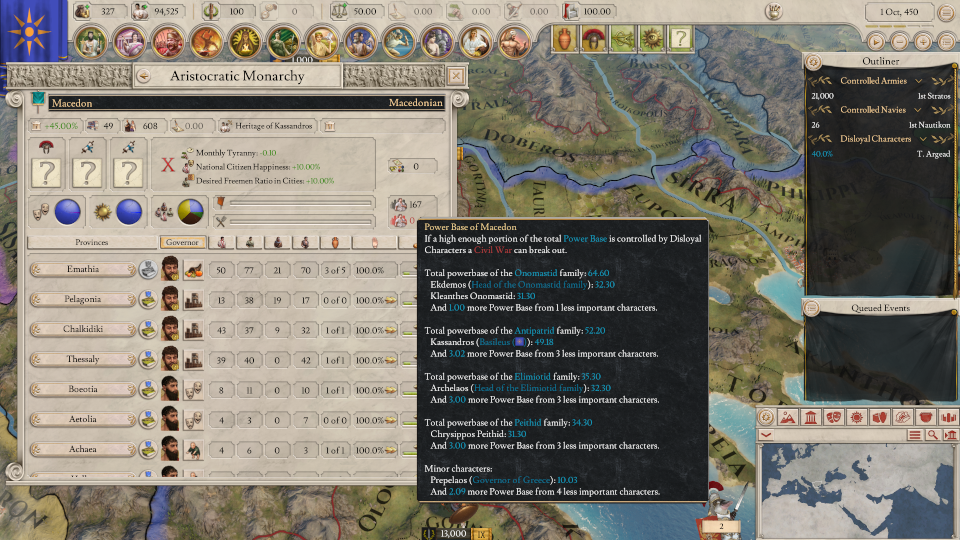Click the Queued Events panel round icon
960x540 pixels.
[811, 308]
